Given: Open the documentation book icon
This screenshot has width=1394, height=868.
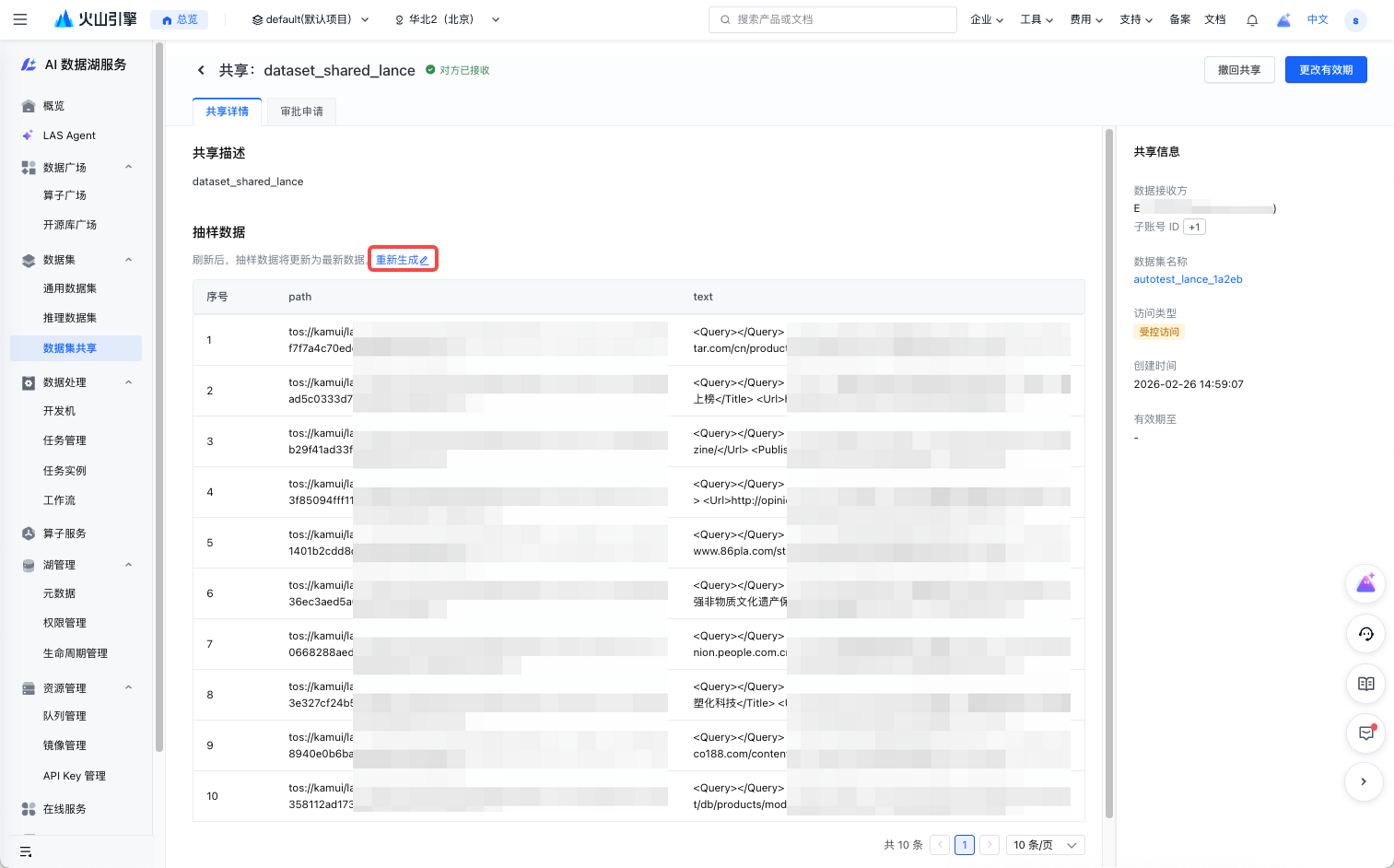Looking at the screenshot, I should coord(1365,684).
